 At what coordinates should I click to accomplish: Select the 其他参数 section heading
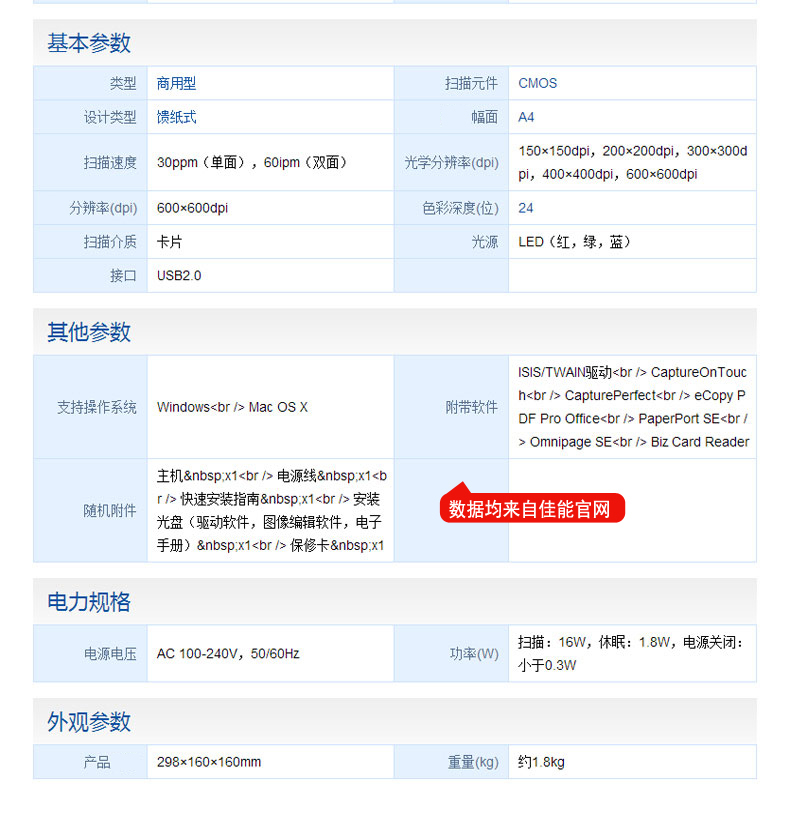(89, 332)
